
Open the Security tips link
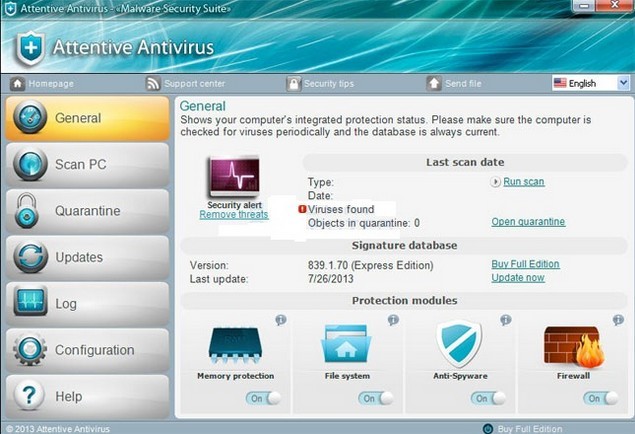pos(329,84)
